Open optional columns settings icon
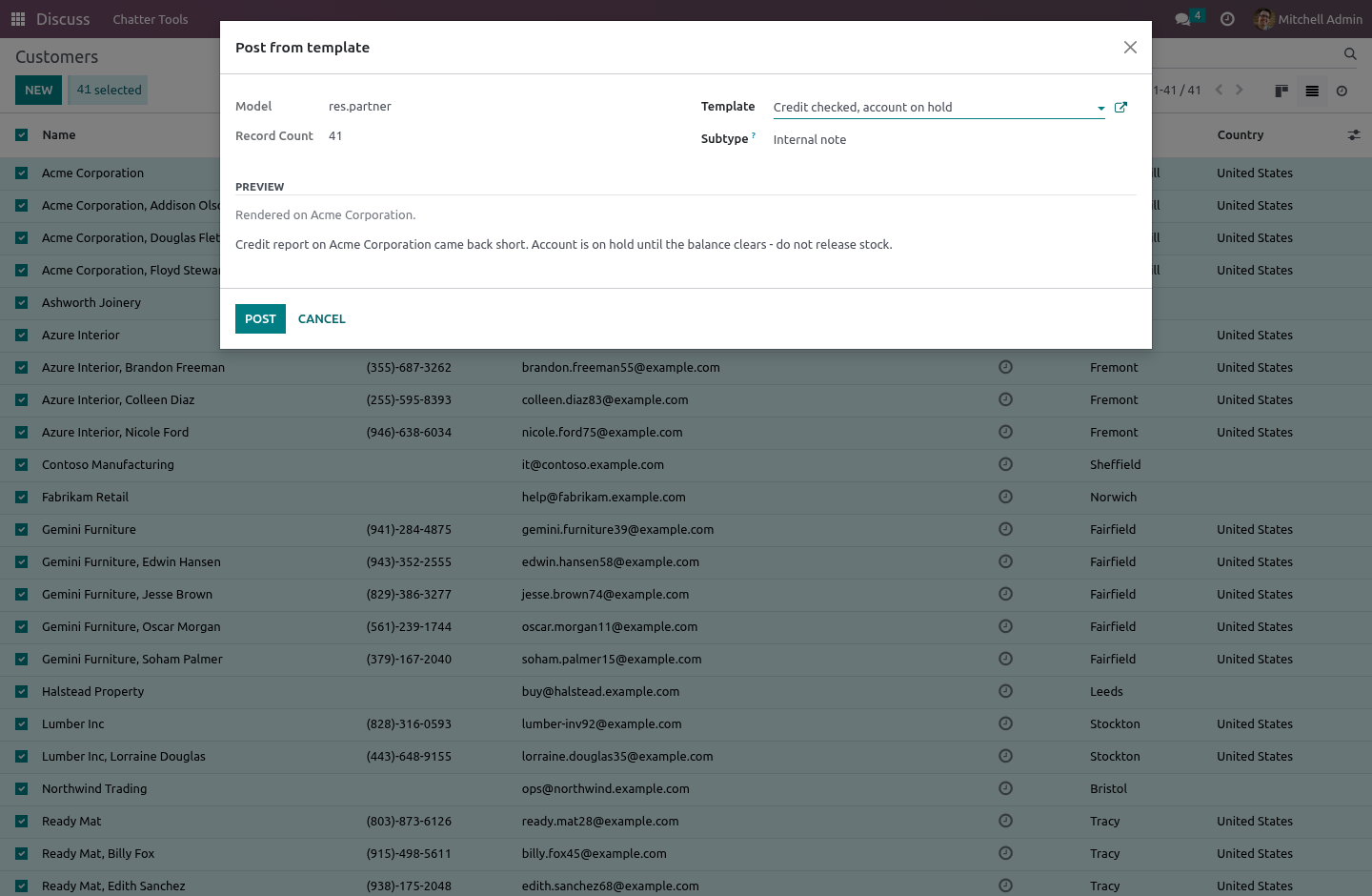Screen dimensions: 1372x896 point(1354,135)
